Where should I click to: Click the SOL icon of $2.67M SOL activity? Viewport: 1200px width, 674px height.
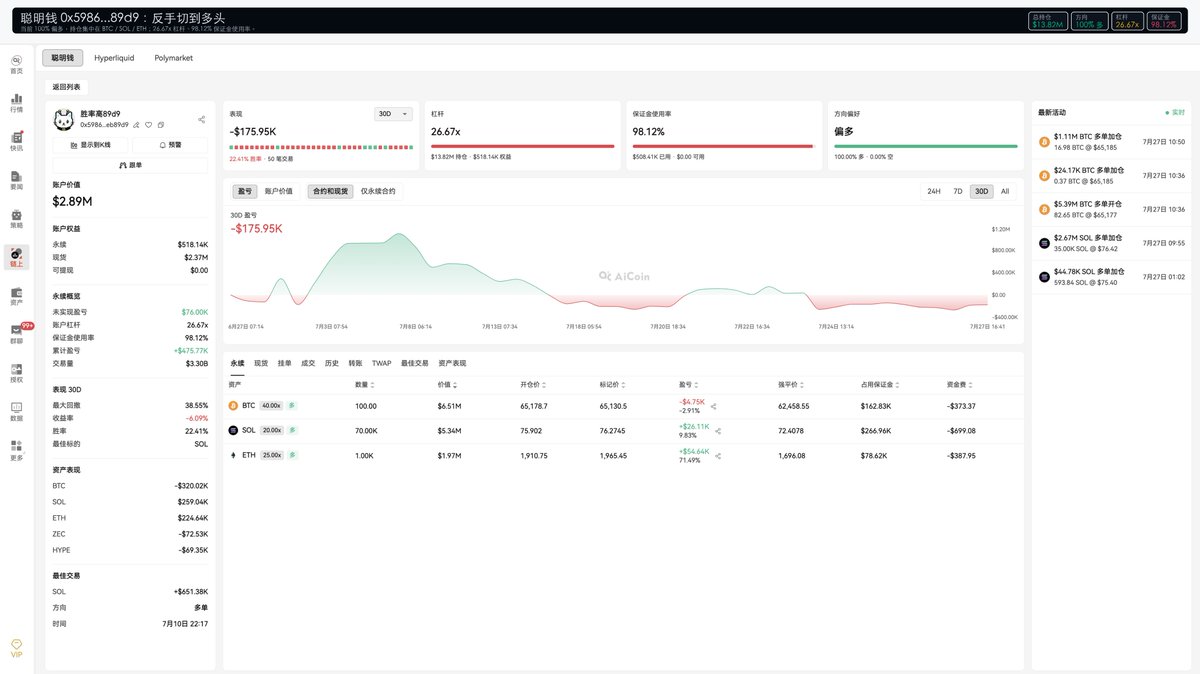coord(1045,243)
